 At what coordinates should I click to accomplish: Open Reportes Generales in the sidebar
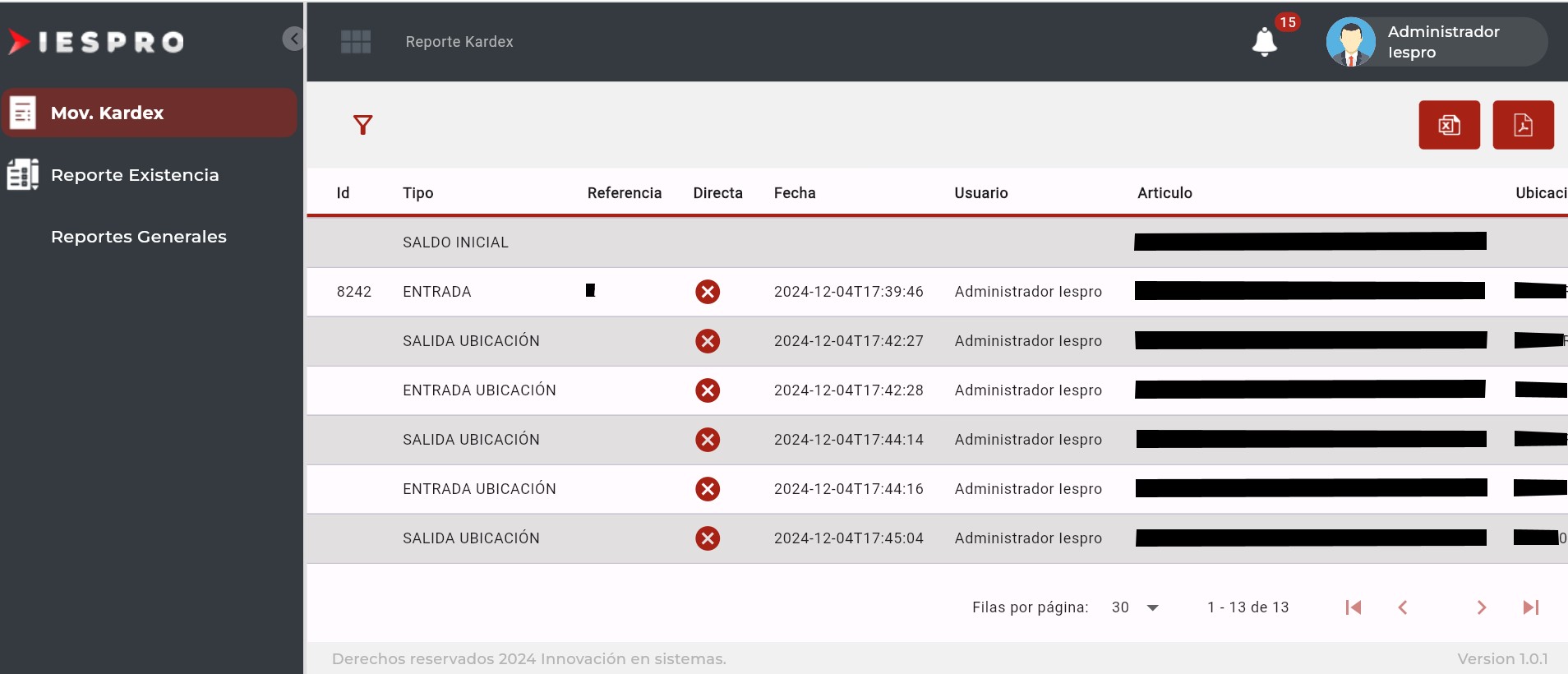click(138, 237)
